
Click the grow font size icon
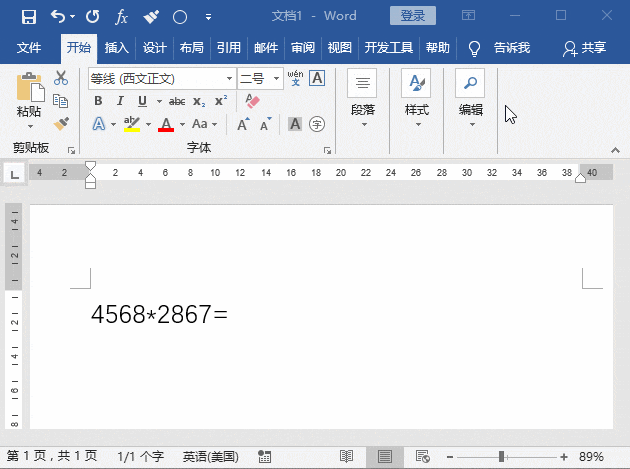243,124
